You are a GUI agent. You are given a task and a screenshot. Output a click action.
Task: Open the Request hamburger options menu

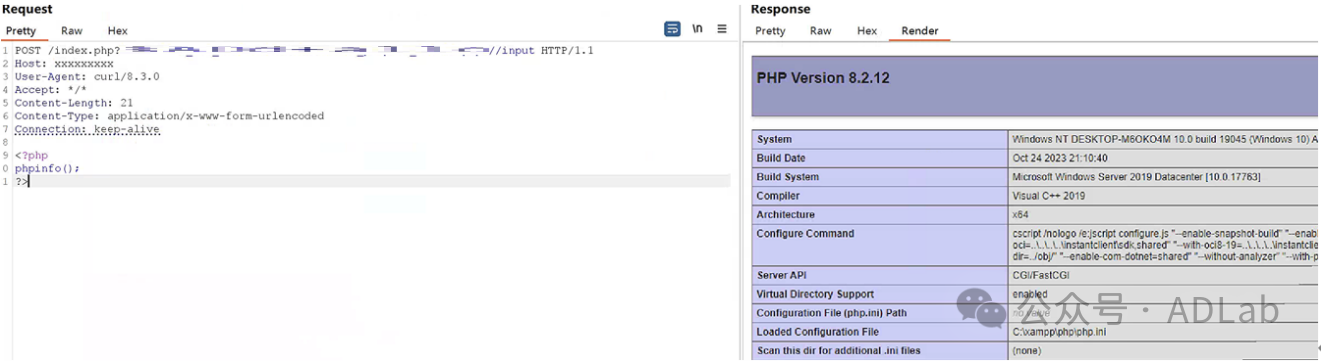click(722, 29)
